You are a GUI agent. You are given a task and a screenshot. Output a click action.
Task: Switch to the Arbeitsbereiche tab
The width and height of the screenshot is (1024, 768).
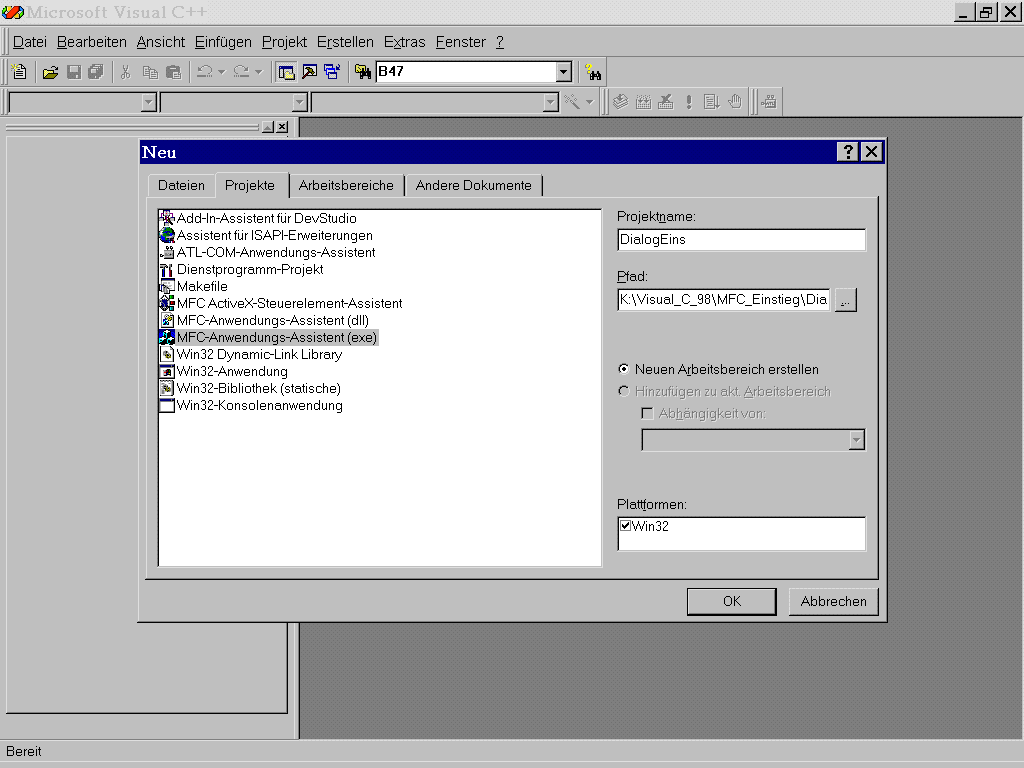click(346, 185)
